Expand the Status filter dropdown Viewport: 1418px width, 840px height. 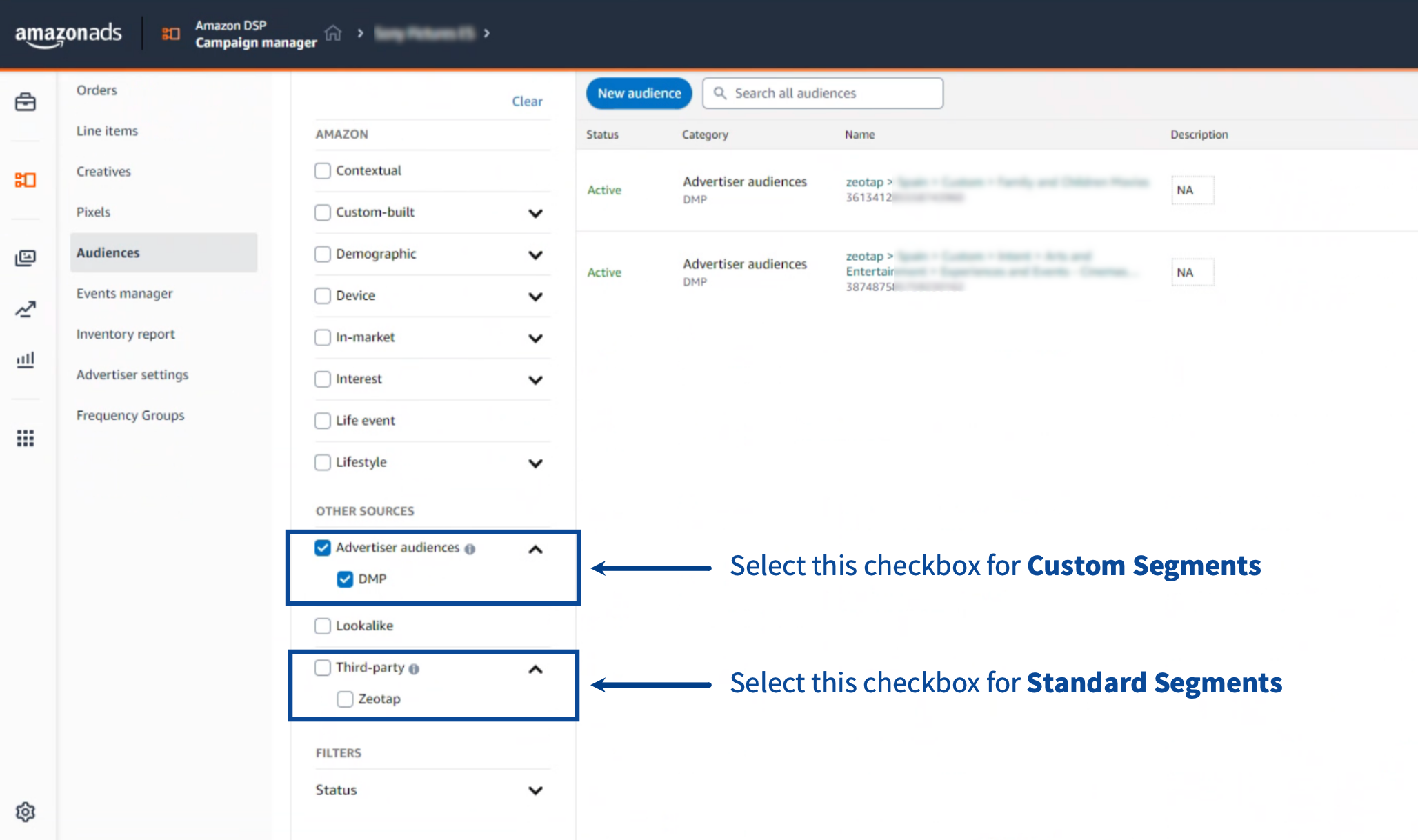pos(535,790)
